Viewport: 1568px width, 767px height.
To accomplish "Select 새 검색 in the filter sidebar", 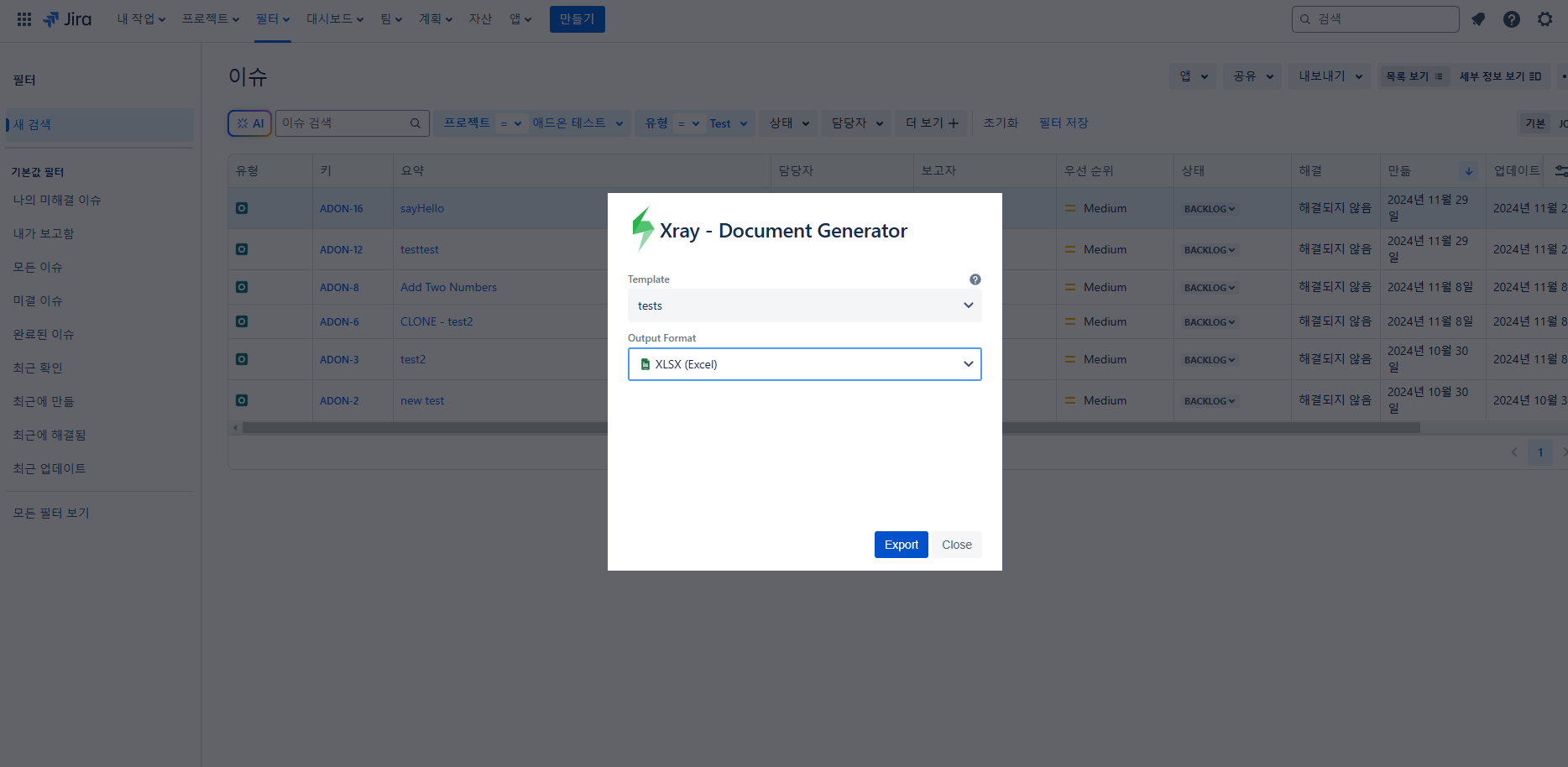I will coord(99,124).
